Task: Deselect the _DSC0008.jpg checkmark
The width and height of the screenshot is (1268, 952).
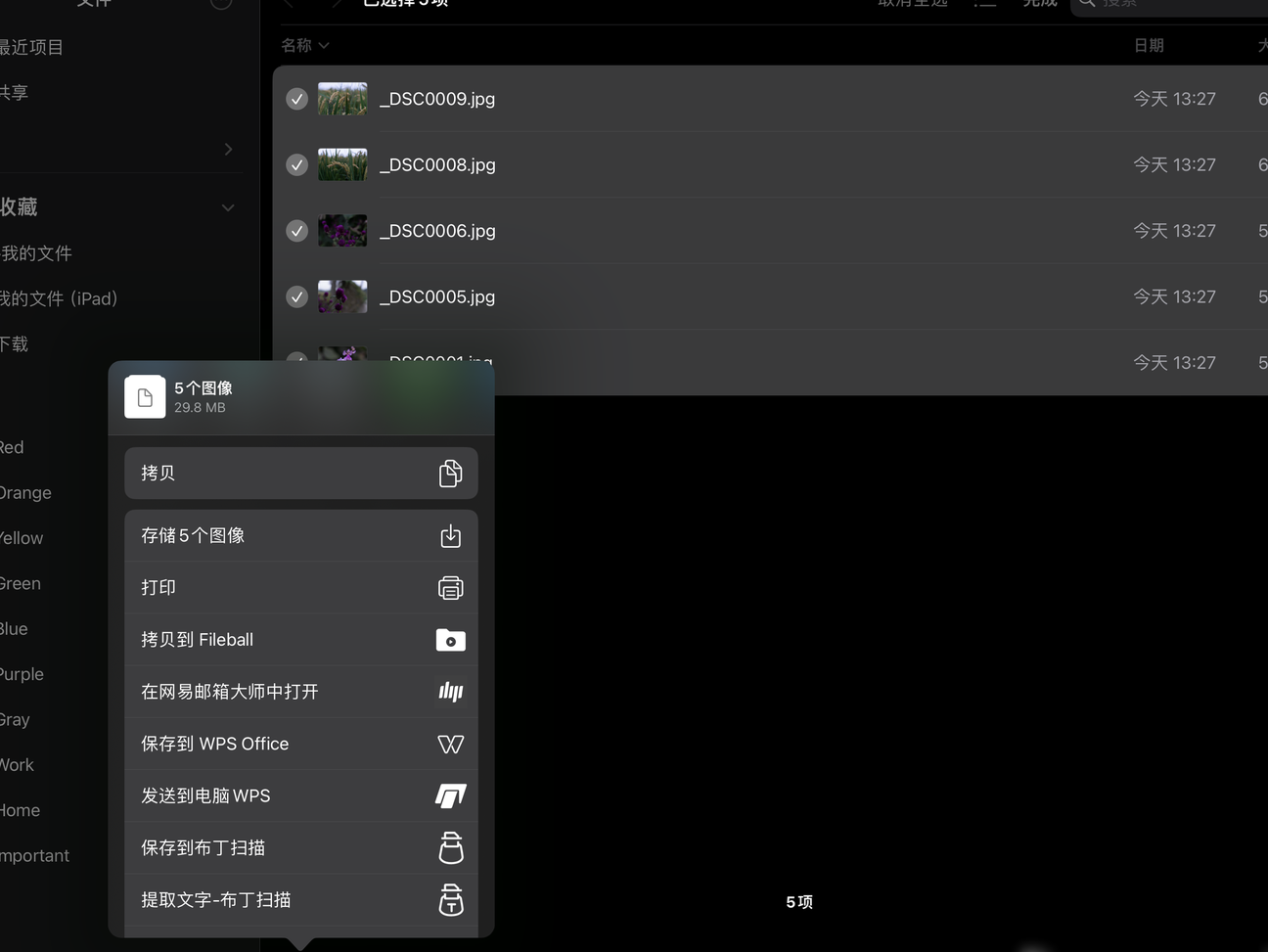Action: [x=296, y=164]
